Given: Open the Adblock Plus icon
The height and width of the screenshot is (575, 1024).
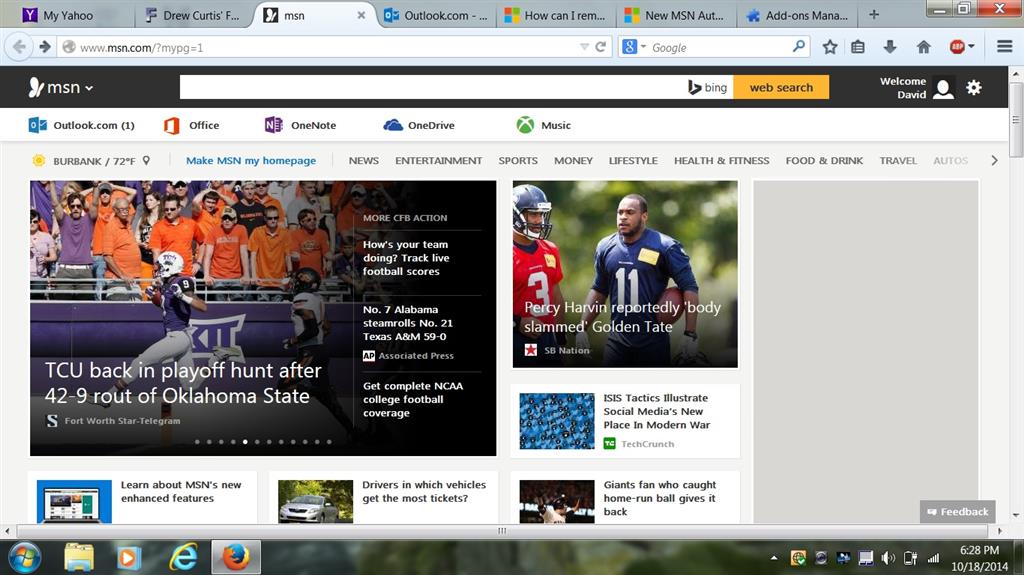Looking at the screenshot, I should click(x=957, y=47).
